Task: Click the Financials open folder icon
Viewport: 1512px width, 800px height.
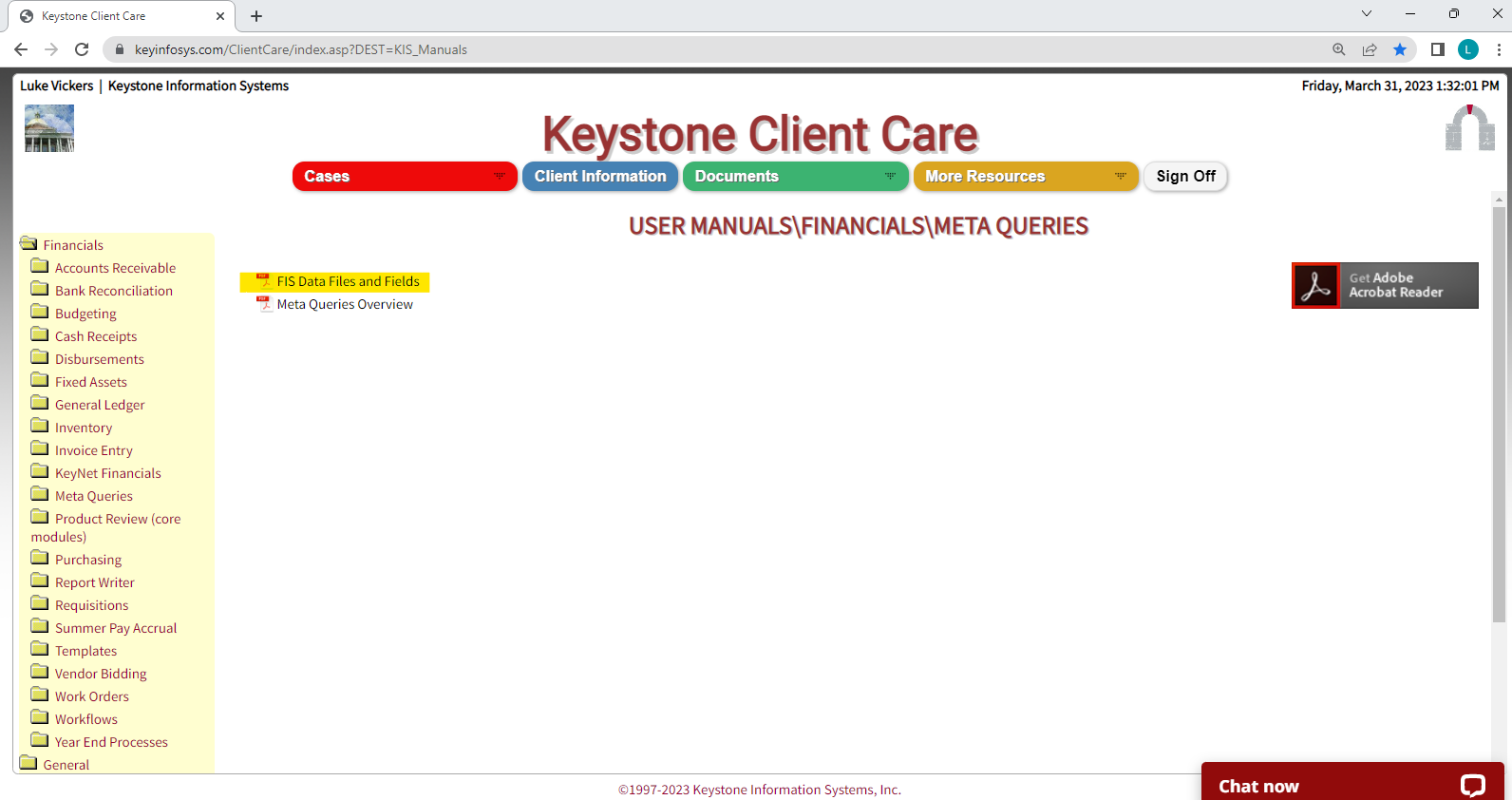Action: tap(28, 244)
